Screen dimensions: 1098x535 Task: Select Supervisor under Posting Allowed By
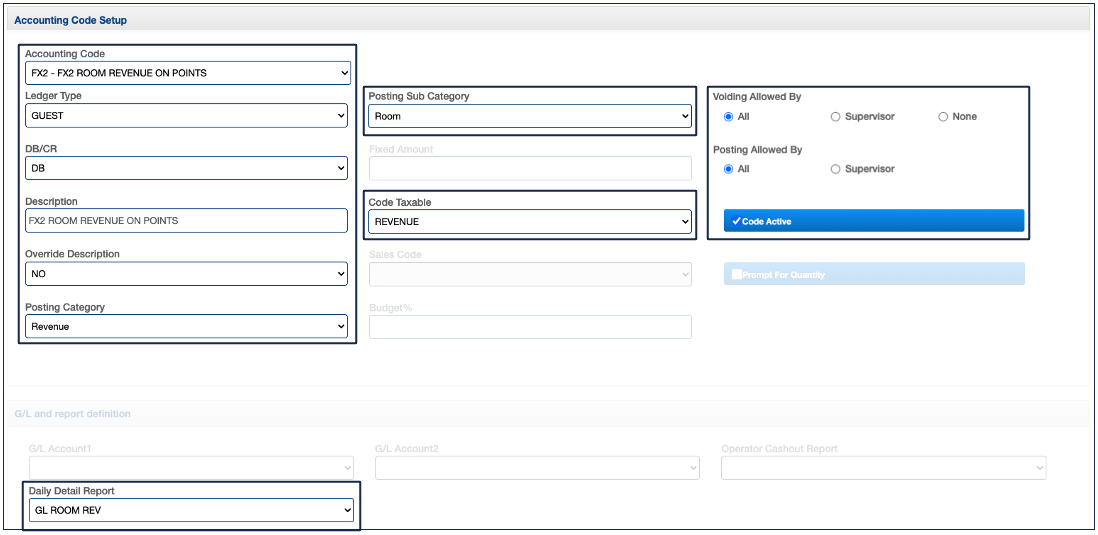point(836,169)
